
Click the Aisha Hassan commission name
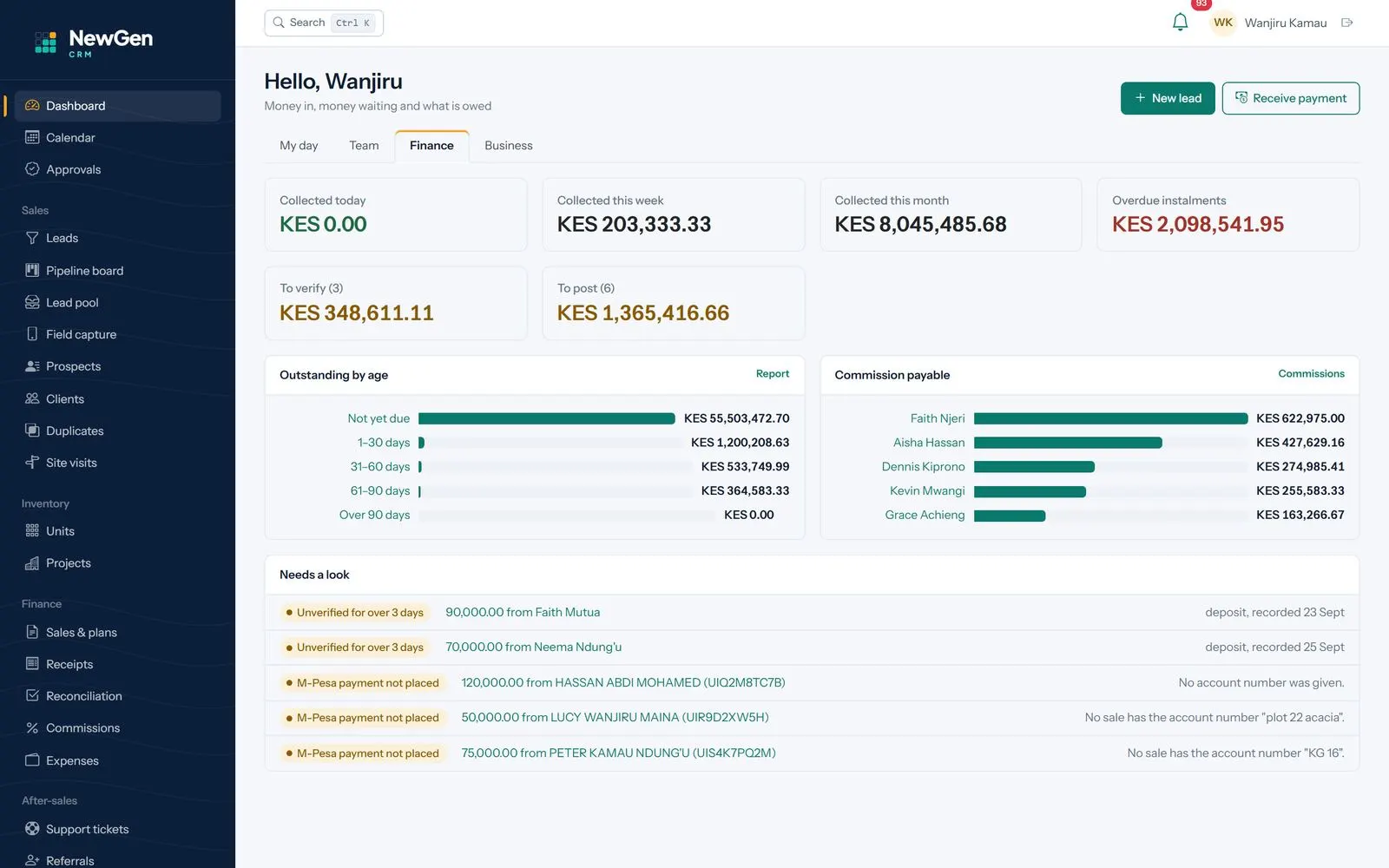(929, 443)
